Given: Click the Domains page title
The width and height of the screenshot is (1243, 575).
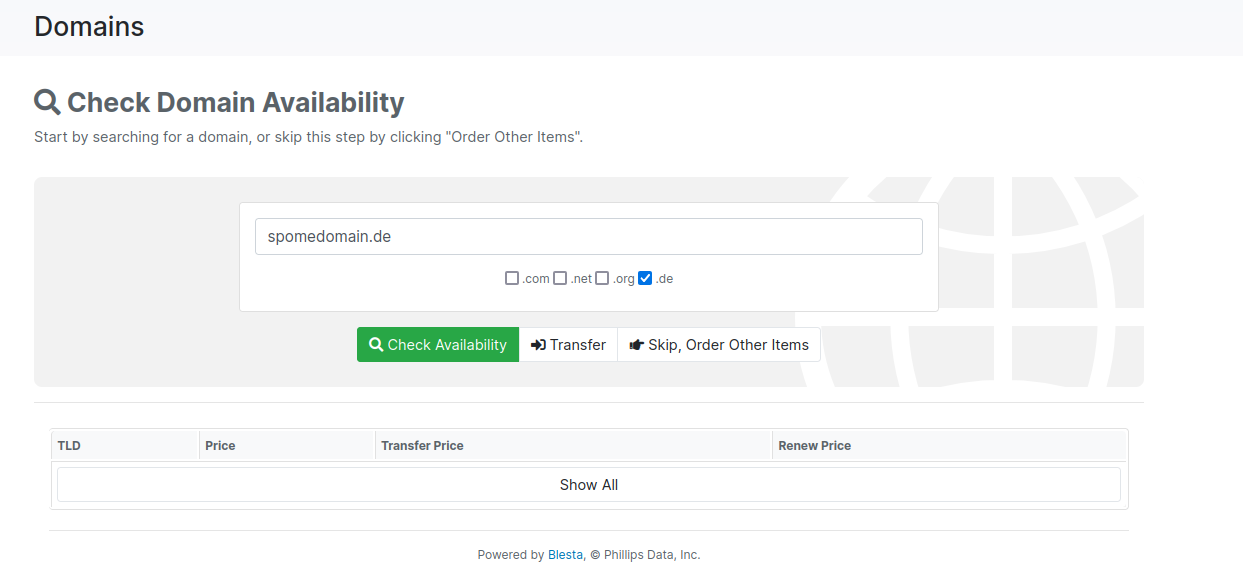Looking at the screenshot, I should tap(89, 27).
